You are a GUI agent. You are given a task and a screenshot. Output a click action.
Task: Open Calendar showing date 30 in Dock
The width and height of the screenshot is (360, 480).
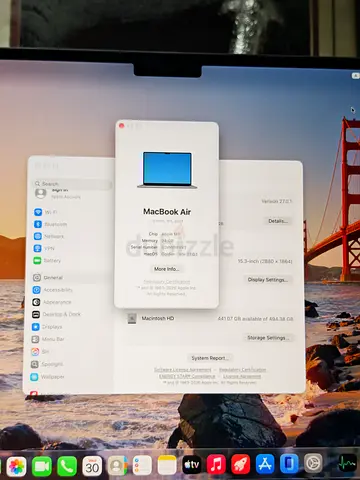[92, 466]
